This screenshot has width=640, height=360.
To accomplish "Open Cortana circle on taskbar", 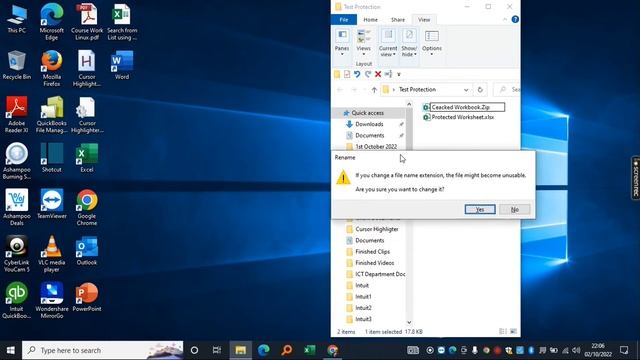I will pos(194,350).
